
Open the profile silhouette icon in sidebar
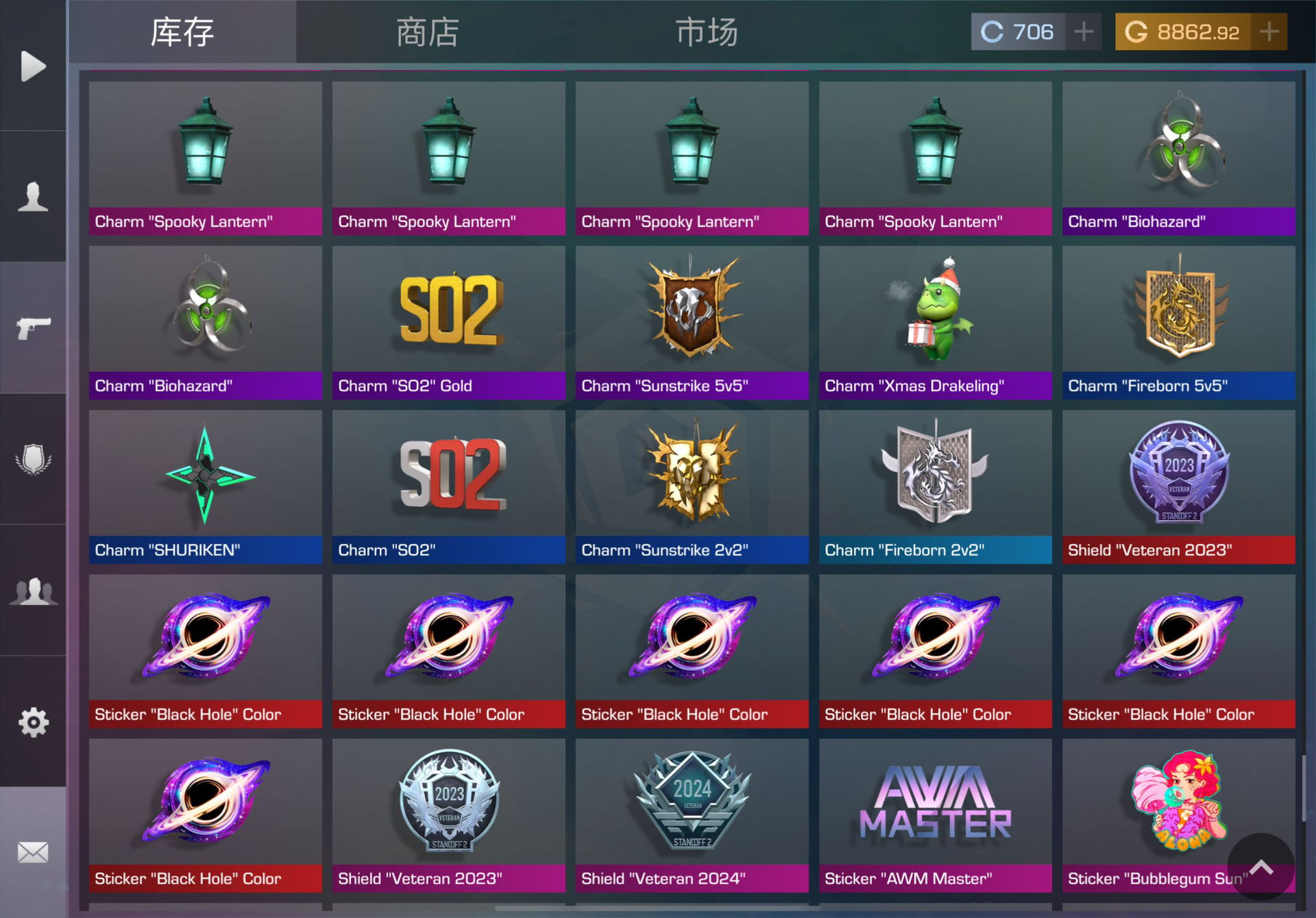tap(33, 197)
